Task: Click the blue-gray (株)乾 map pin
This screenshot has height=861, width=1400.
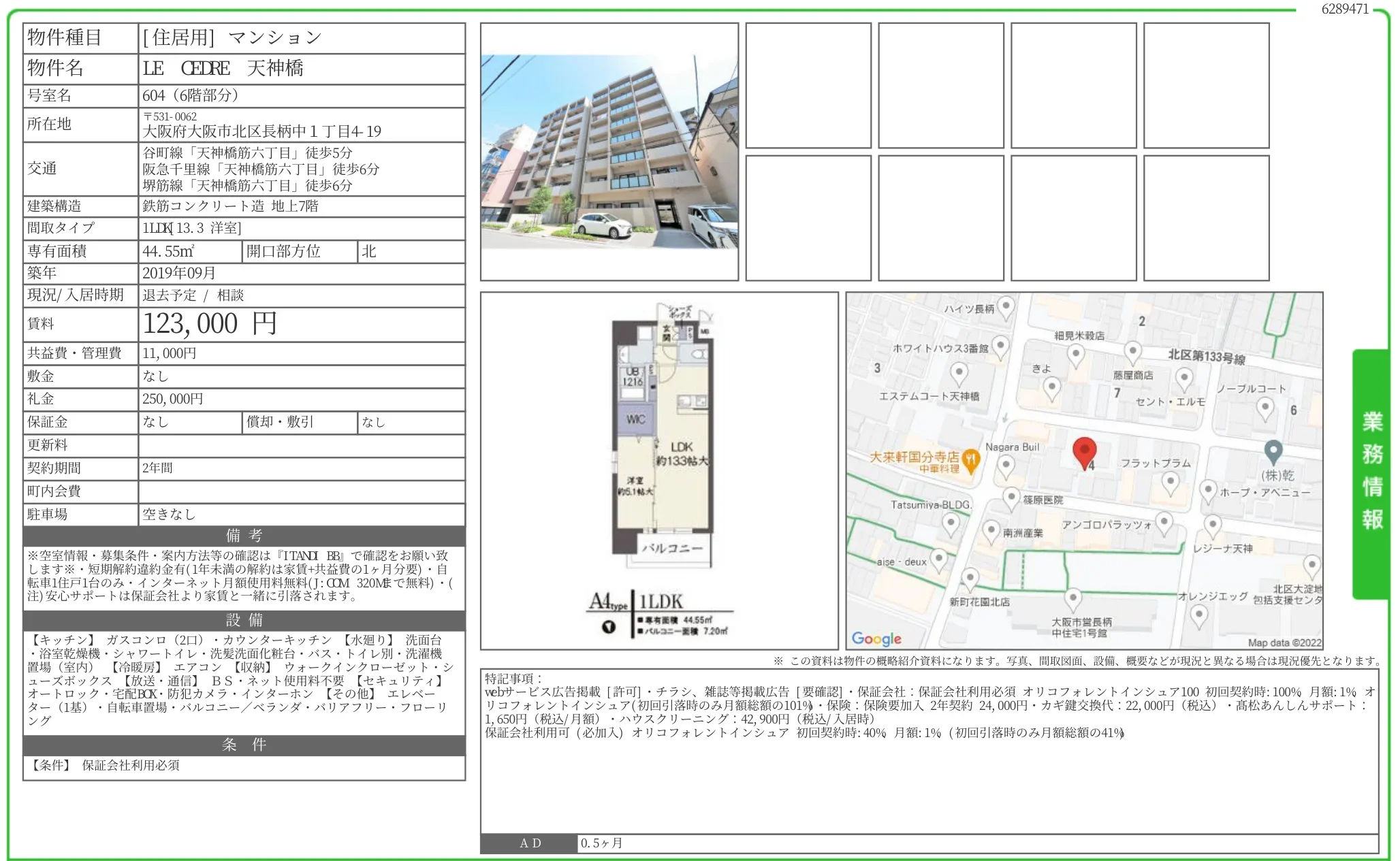Action: pyautogui.click(x=1273, y=451)
